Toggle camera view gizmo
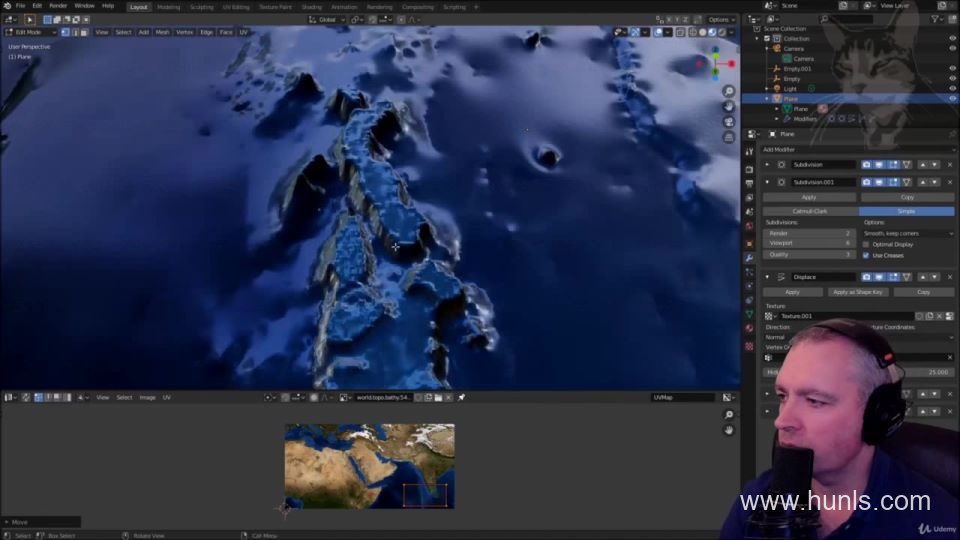 point(729,122)
